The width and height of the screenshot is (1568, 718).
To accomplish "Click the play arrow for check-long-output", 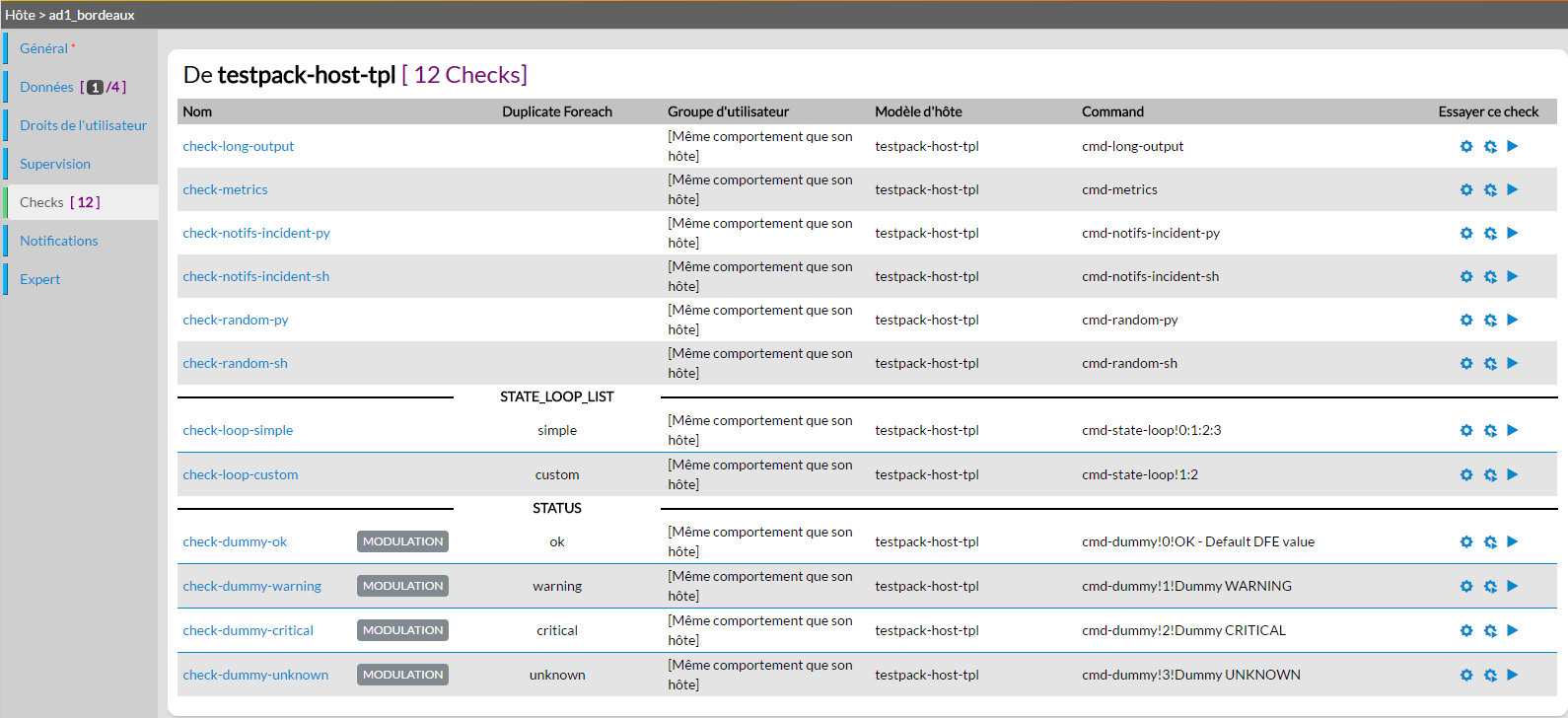I will (1513, 146).
